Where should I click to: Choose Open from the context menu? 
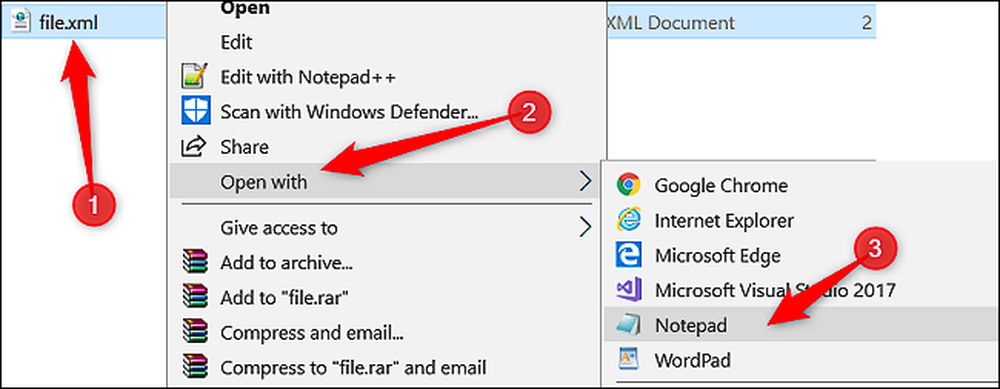[x=245, y=8]
